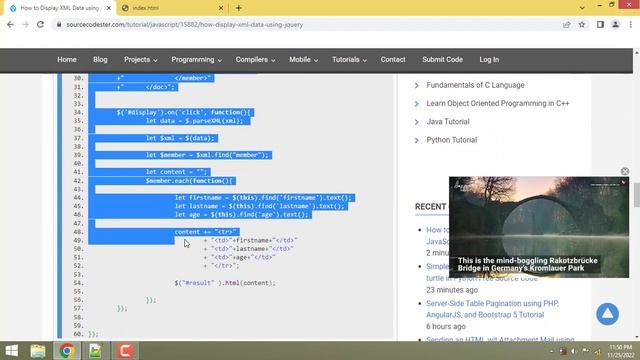Expand the Tutorials dropdown menu
The image size is (640, 360).
(349, 60)
